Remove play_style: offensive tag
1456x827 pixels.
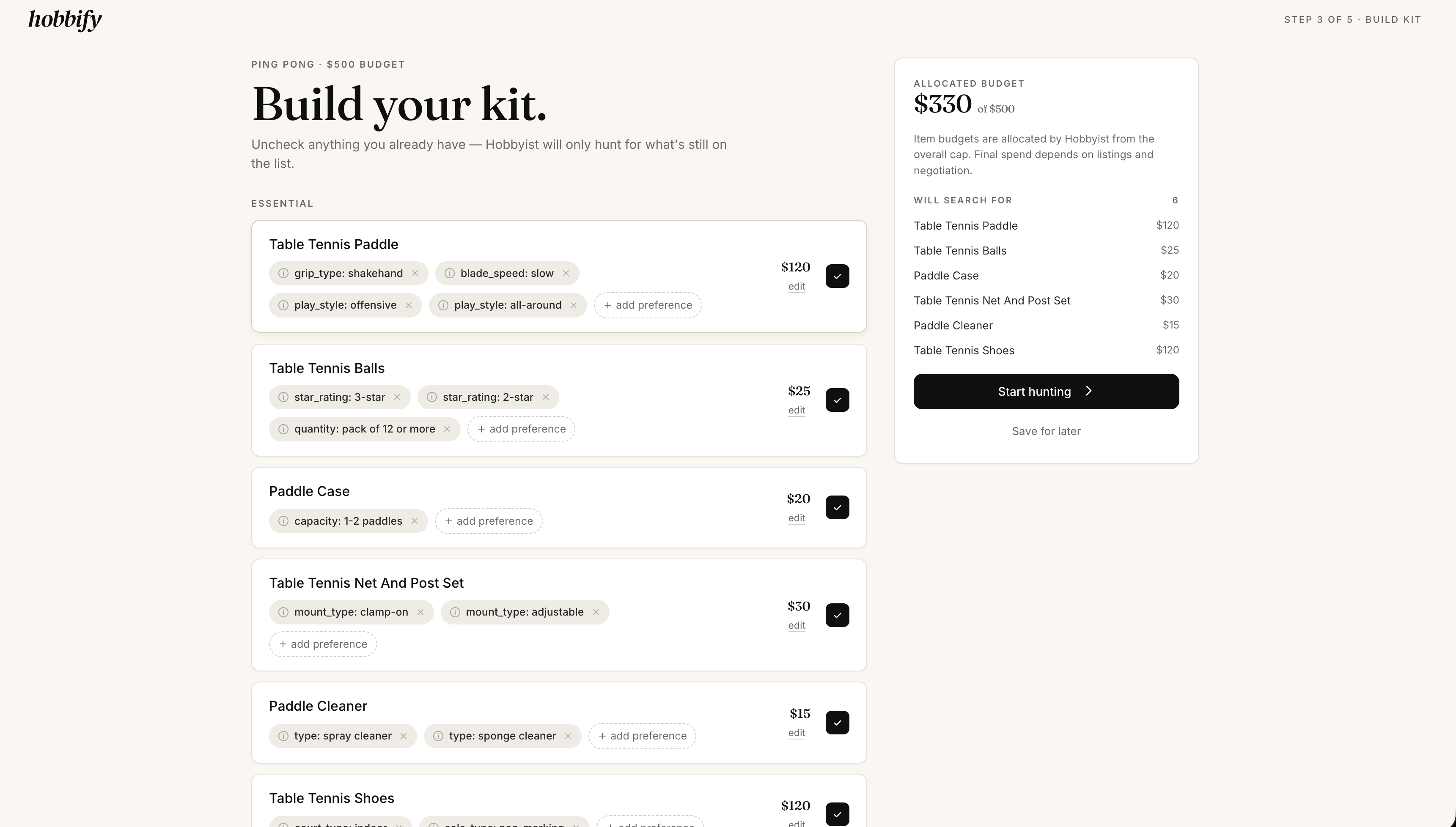pyautogui.click(x=409, y=305)
